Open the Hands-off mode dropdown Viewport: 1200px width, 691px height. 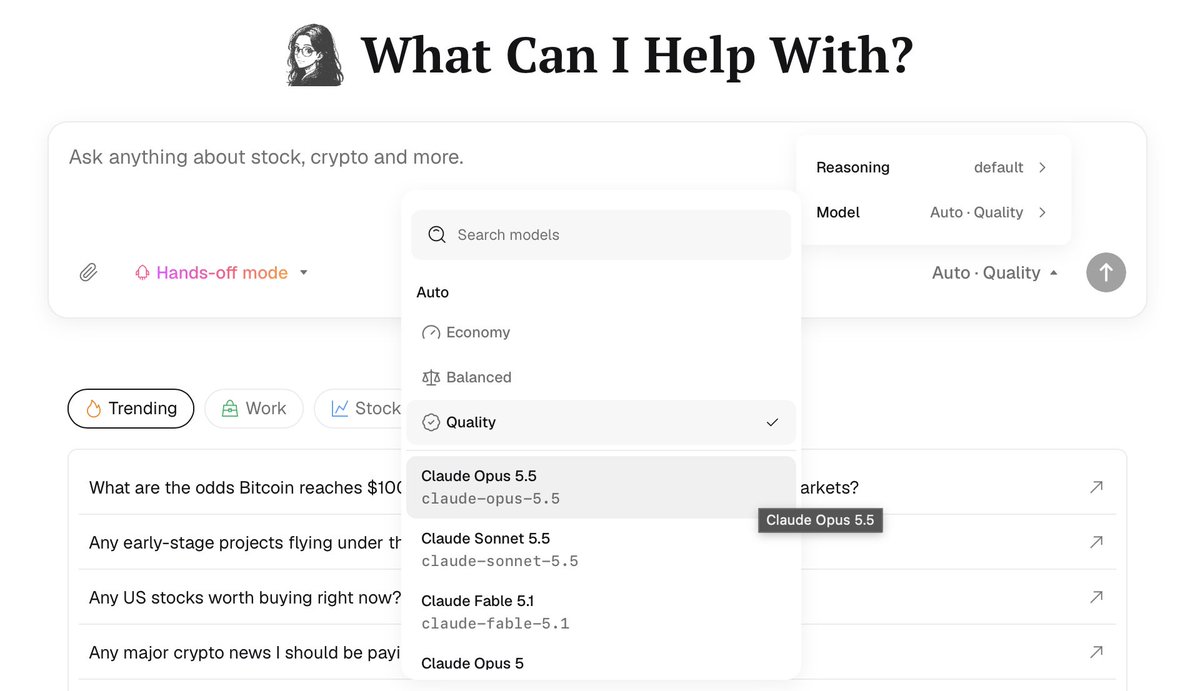point(221,272)
